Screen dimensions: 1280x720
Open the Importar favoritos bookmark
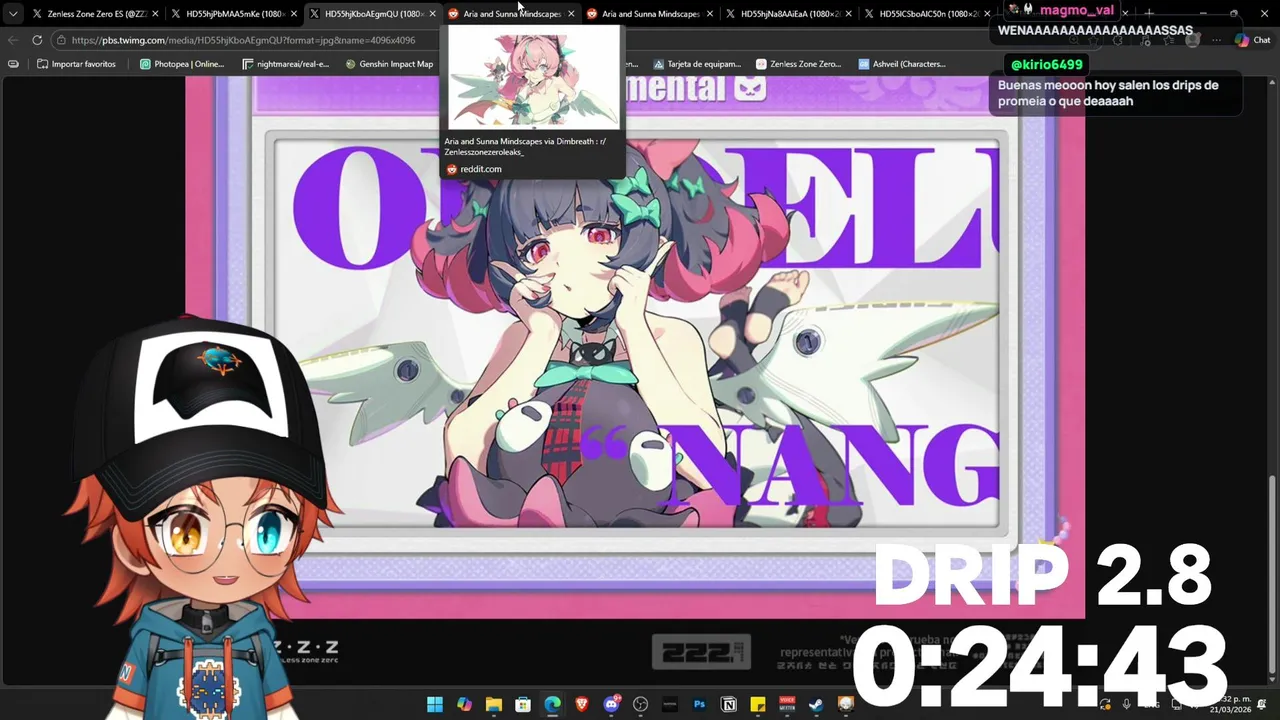click(x=76, y=64)
